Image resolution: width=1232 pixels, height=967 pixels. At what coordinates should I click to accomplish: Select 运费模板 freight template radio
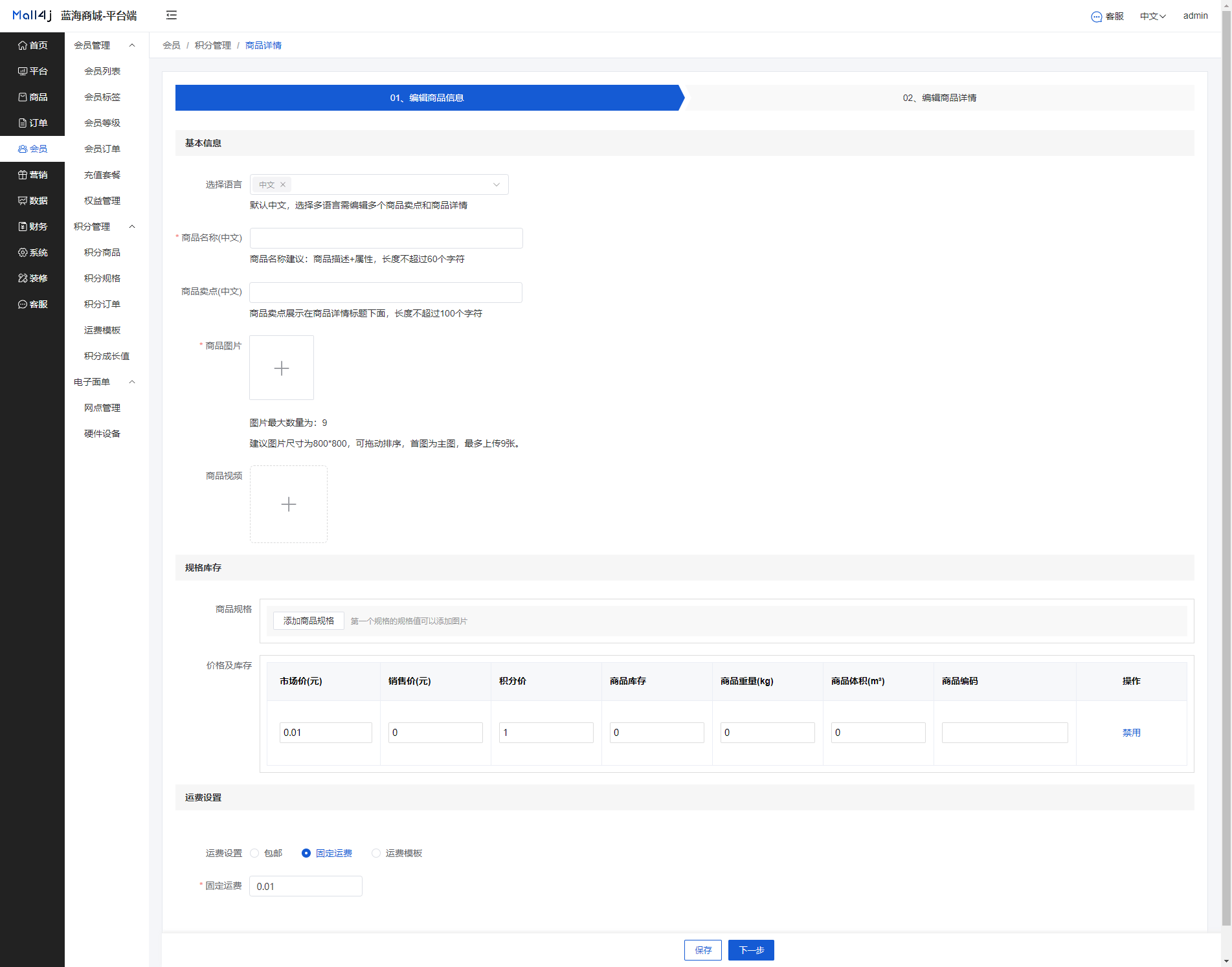click(376, 853)
